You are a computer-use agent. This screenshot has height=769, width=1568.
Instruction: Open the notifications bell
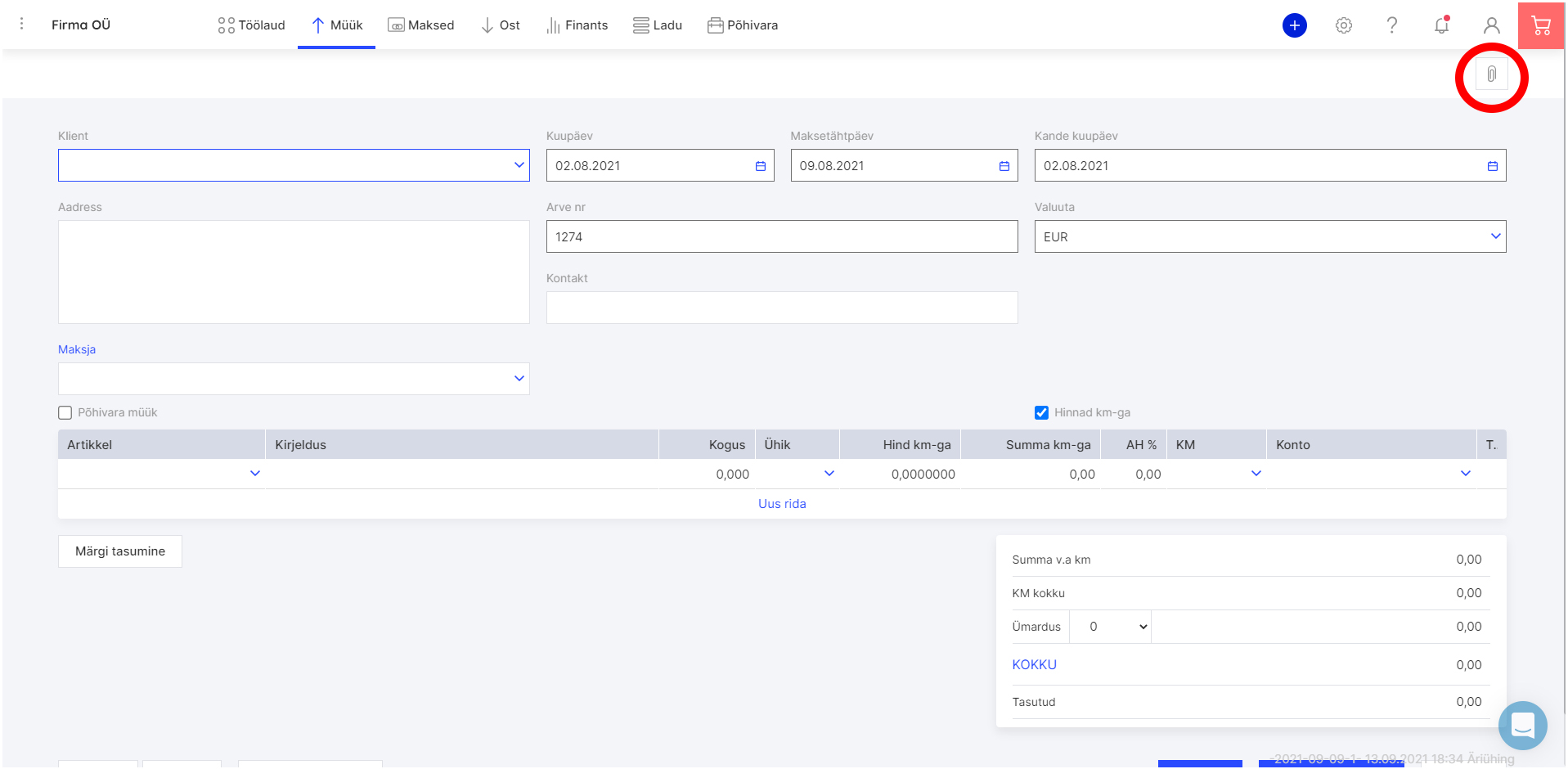click(x=1442, y=25)
